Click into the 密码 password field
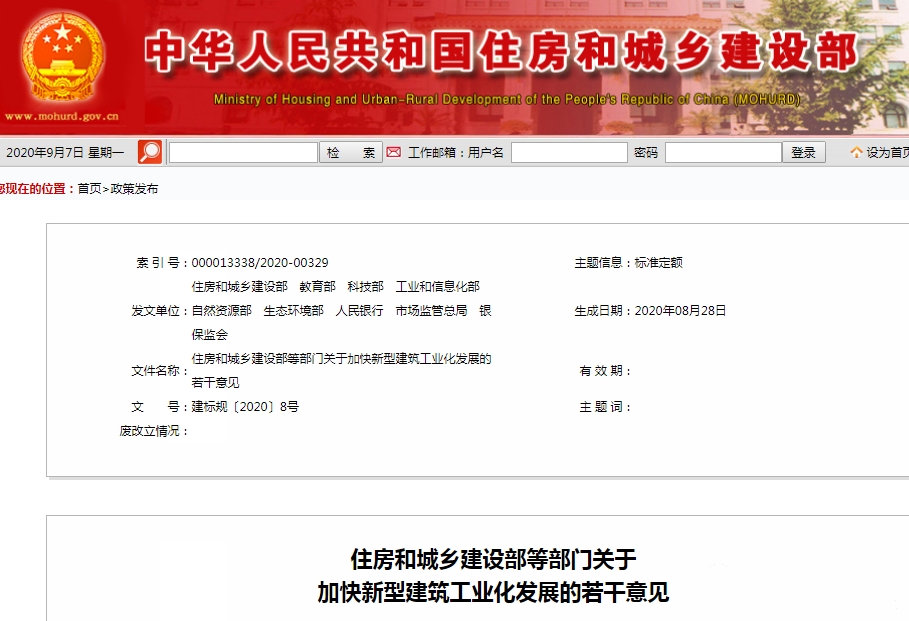This screenshot has width=909, height=621. tap(723, 153)
